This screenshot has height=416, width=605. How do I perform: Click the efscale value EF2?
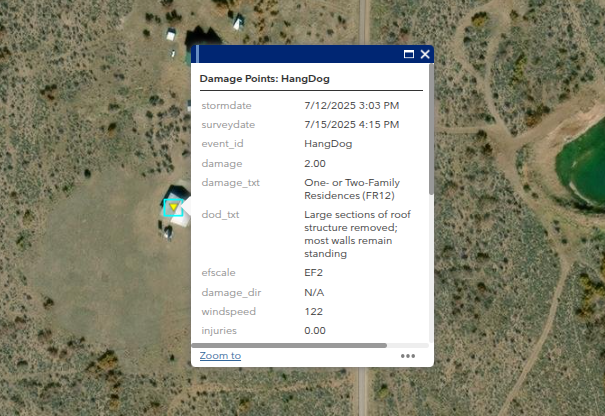point(313,273)
